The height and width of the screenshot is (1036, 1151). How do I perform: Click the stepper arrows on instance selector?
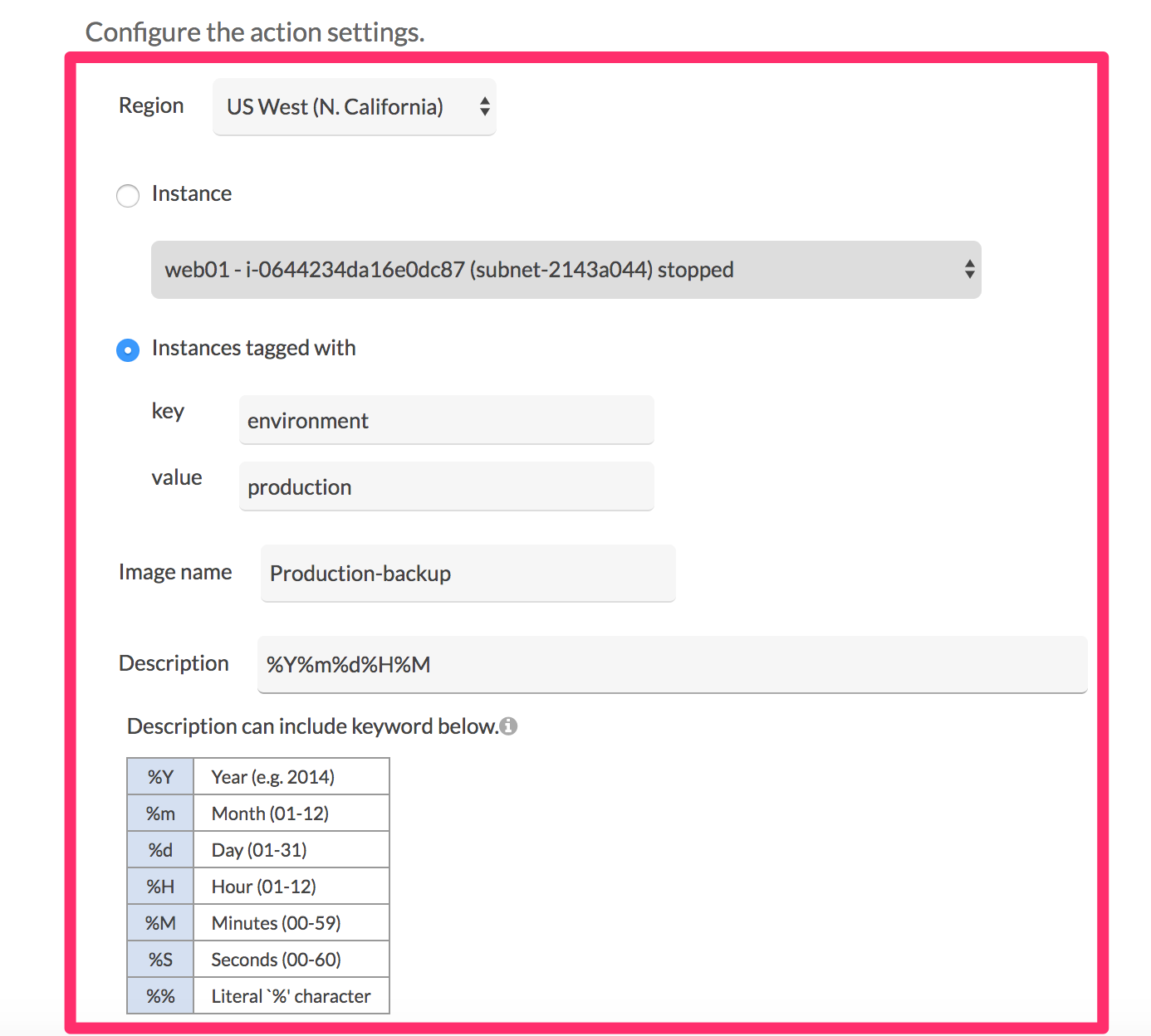pos(969,270)
